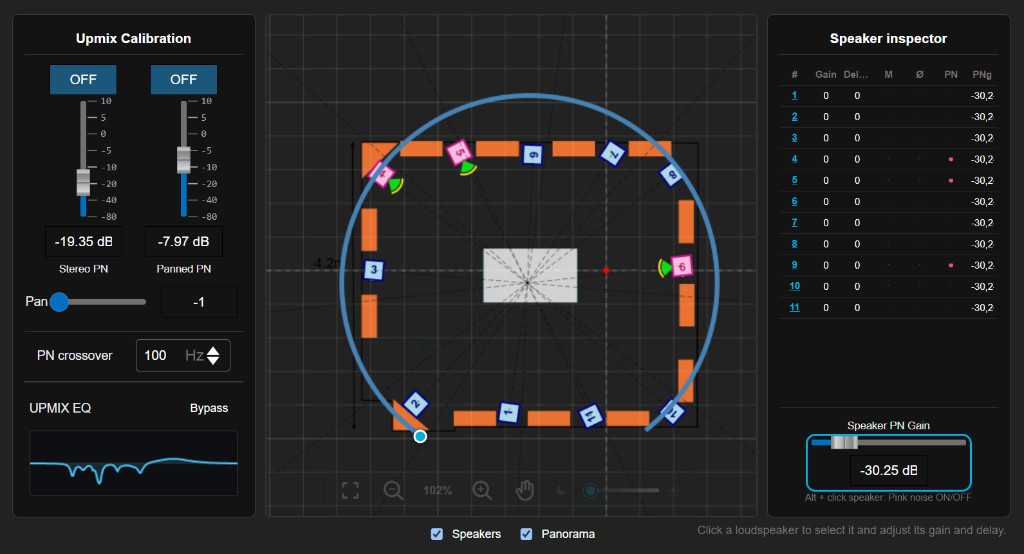Select the pink speaker beside the red dot
Screen dimensions: 1024x554
[682, 267]
